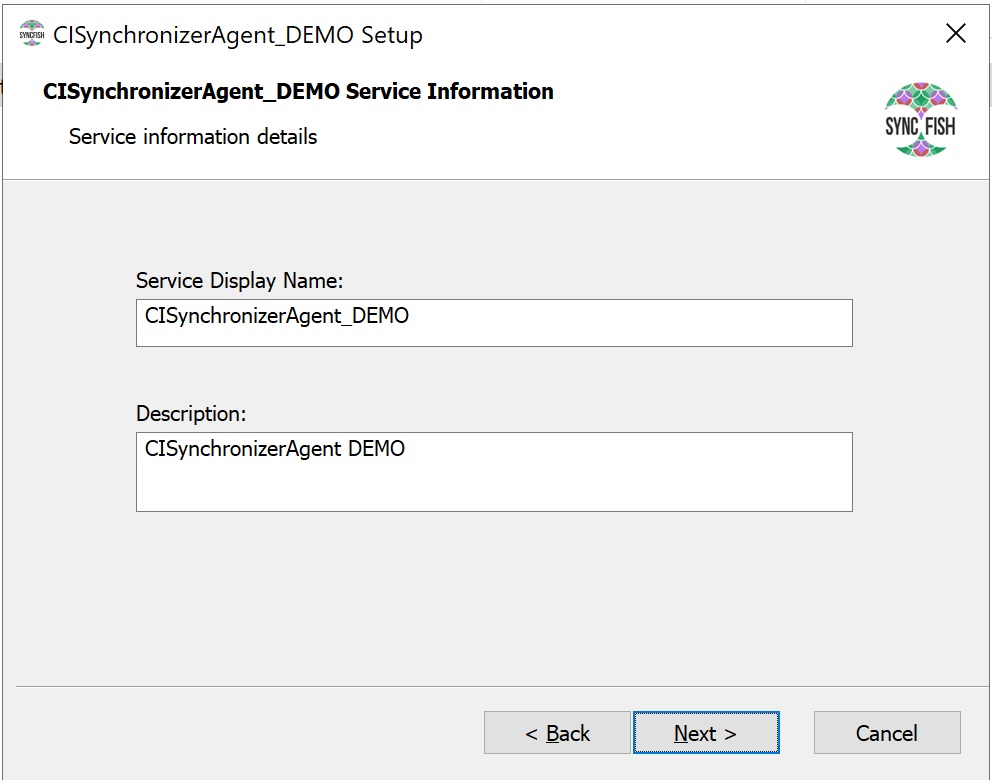
Task: Click 'Service information details' subtitle
Action: 193,137
